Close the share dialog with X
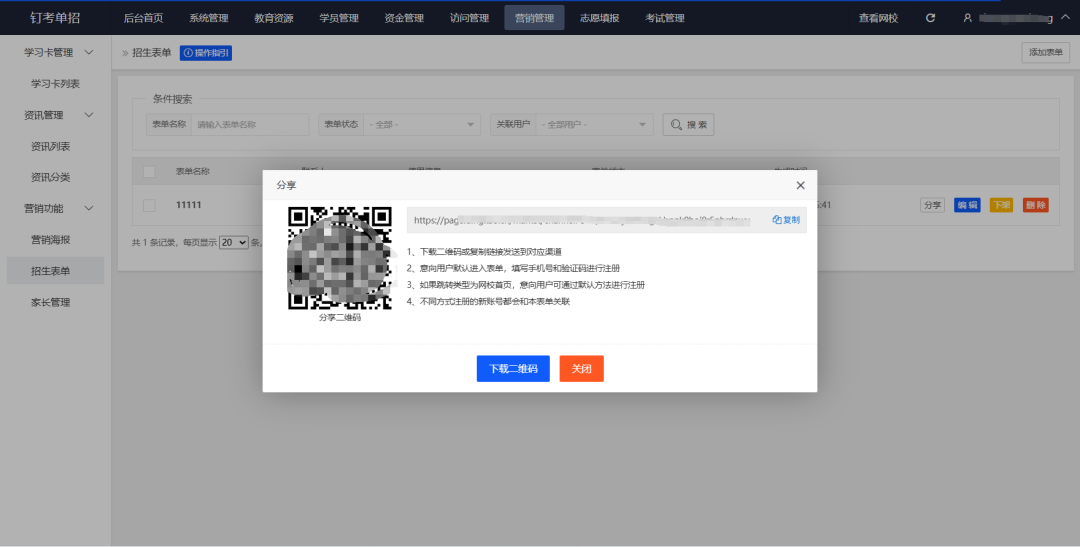This screenshot has height=547, width=1080. 800,185
